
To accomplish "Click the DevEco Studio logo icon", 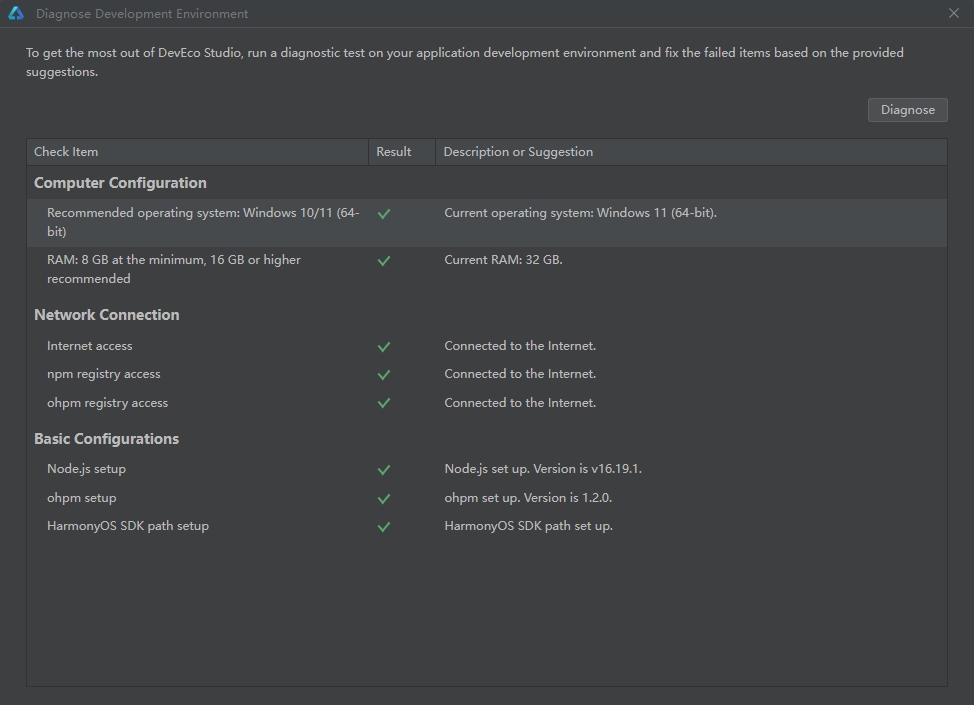I will pos(16,13).
